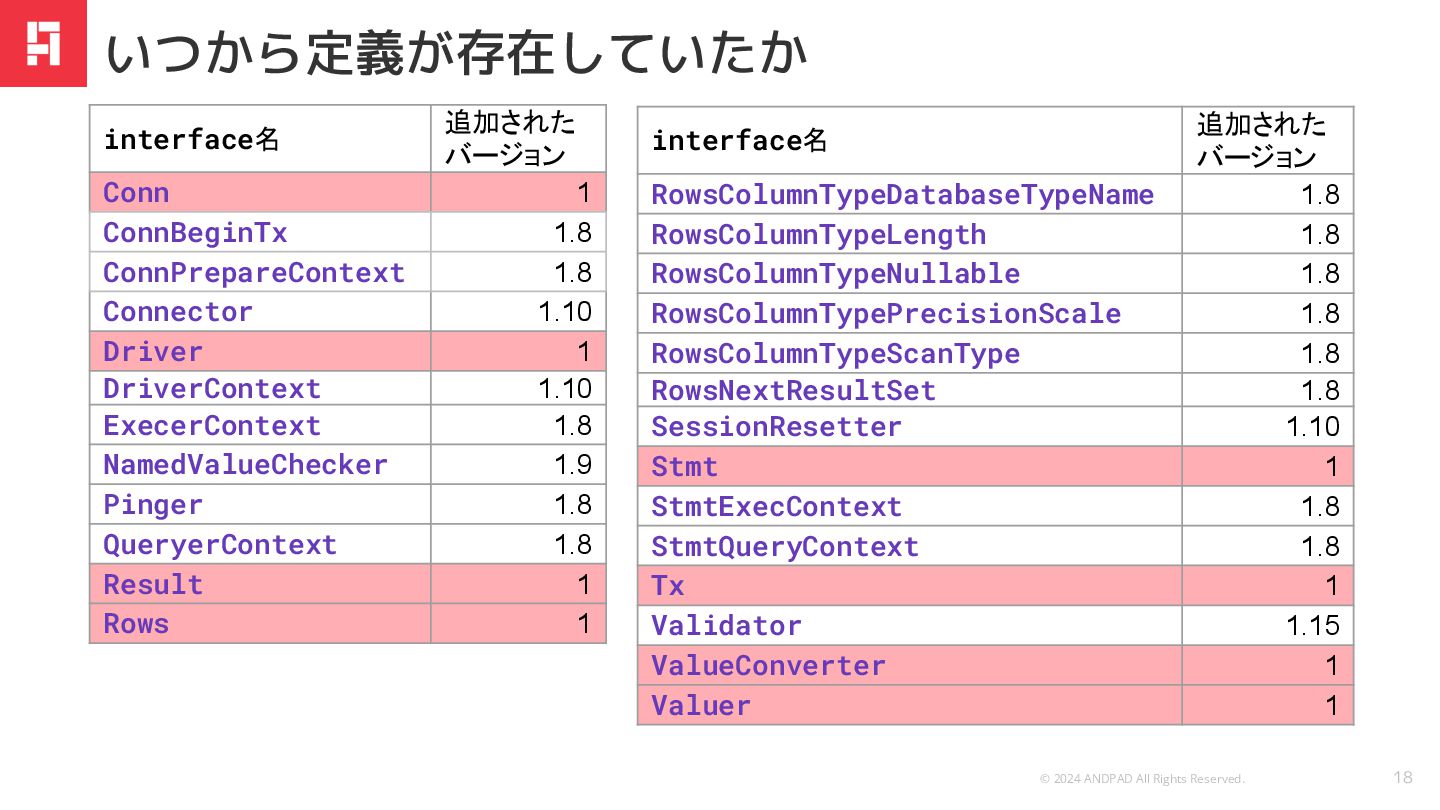Select the ValueConverter link
This screenshot has height=810, width=1440.
[768, 666]
